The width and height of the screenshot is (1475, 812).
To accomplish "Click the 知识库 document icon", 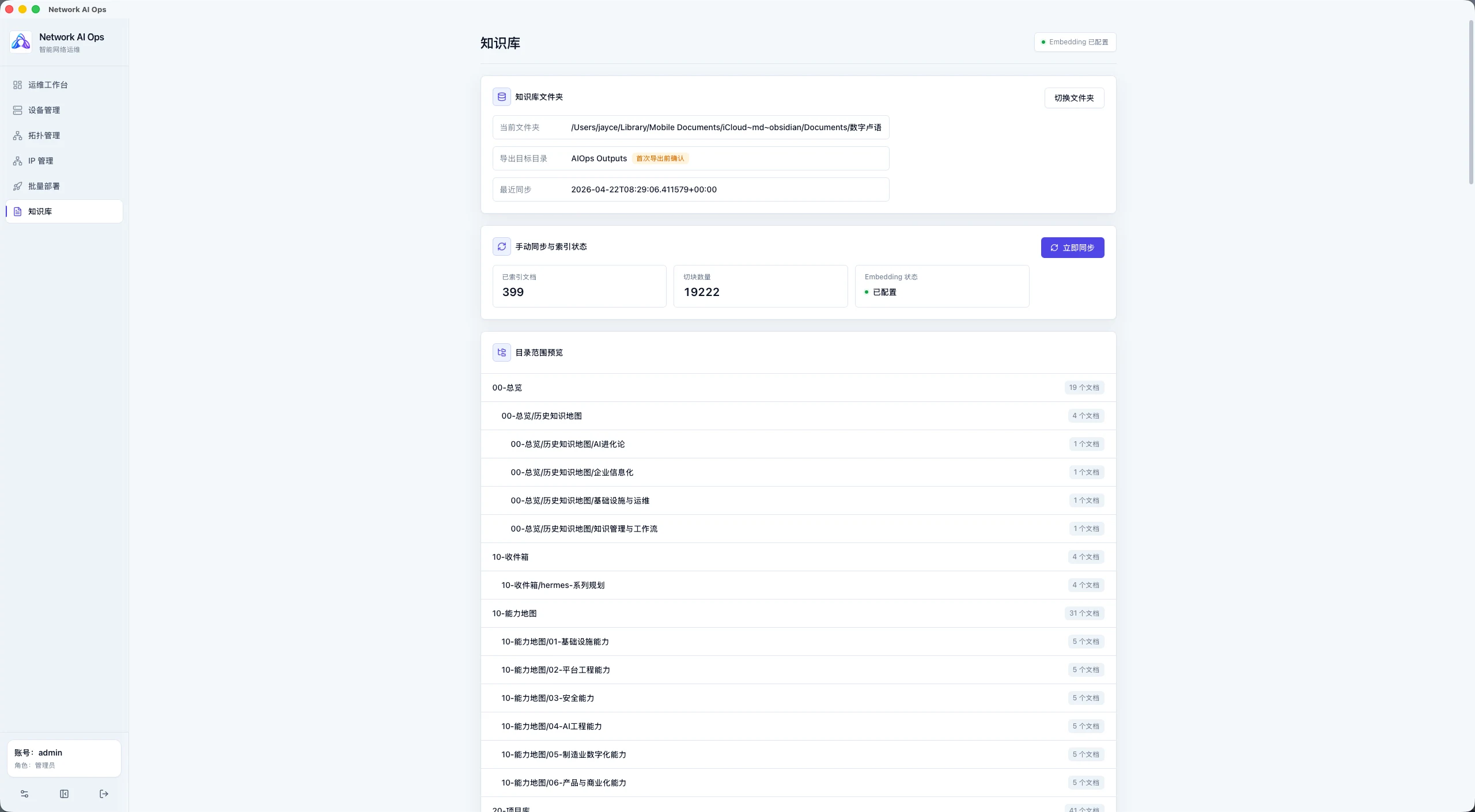I will click(x=18, y=211).
